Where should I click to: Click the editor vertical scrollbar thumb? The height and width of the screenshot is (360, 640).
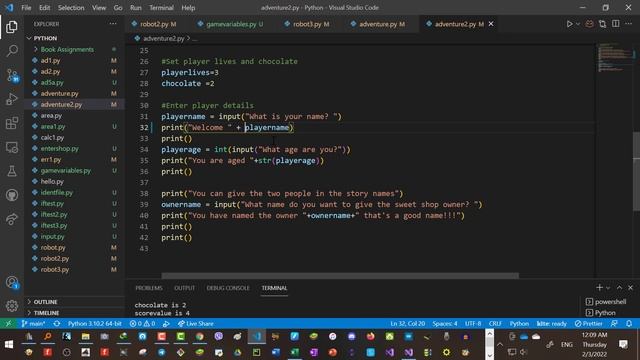pyautogui.click(x=636, y=171)
